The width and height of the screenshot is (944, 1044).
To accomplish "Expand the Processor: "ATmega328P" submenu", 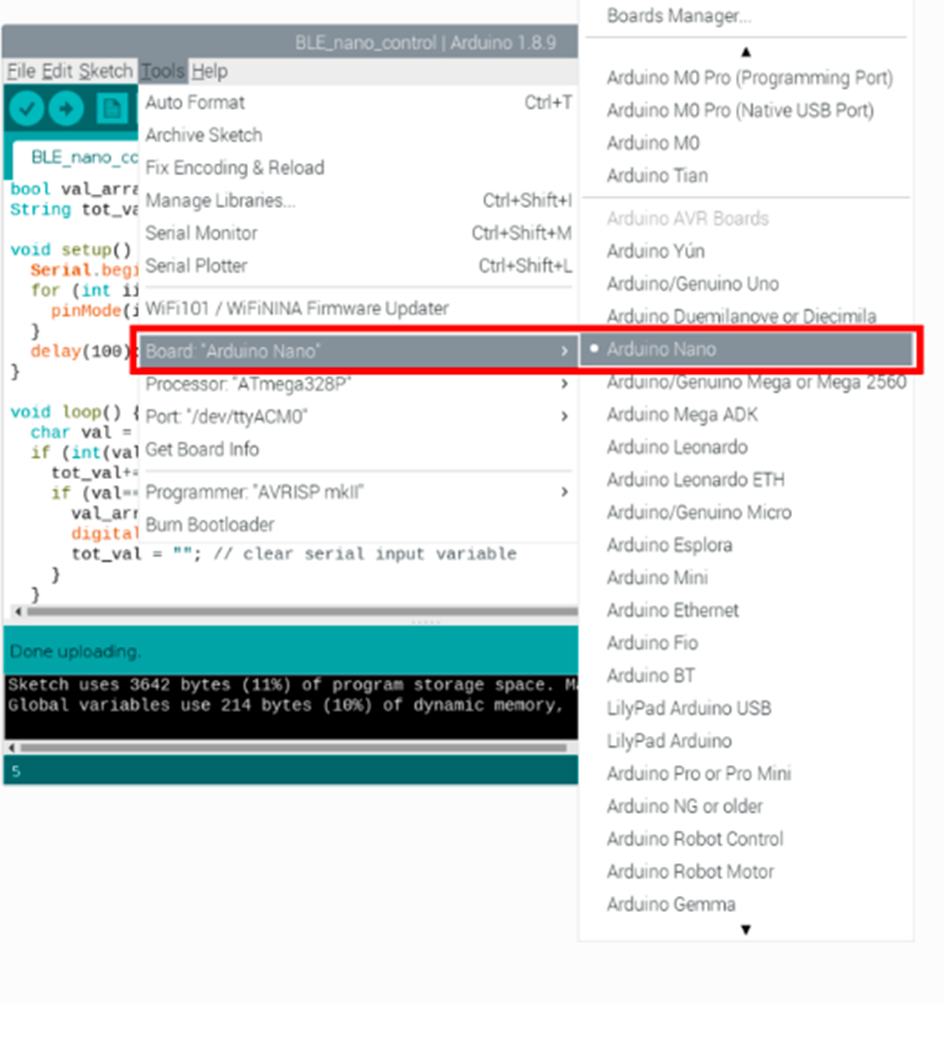I will pyautogui.click(x=355, y=384).
